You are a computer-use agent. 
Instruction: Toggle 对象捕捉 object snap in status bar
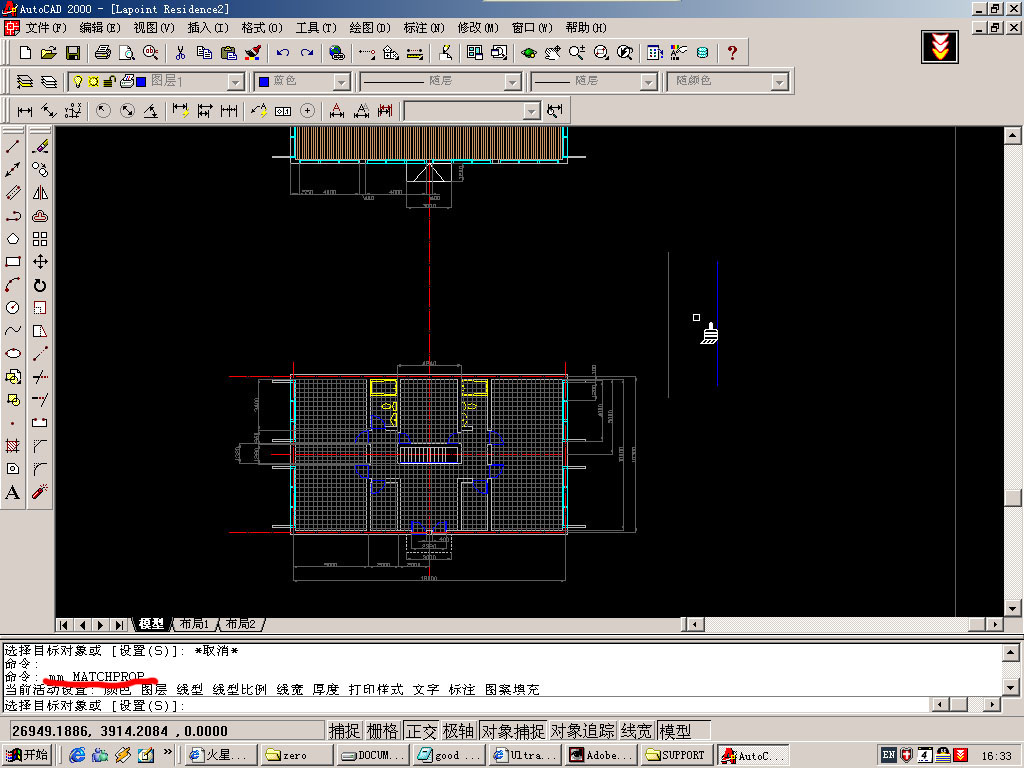[x=512, y=731]
